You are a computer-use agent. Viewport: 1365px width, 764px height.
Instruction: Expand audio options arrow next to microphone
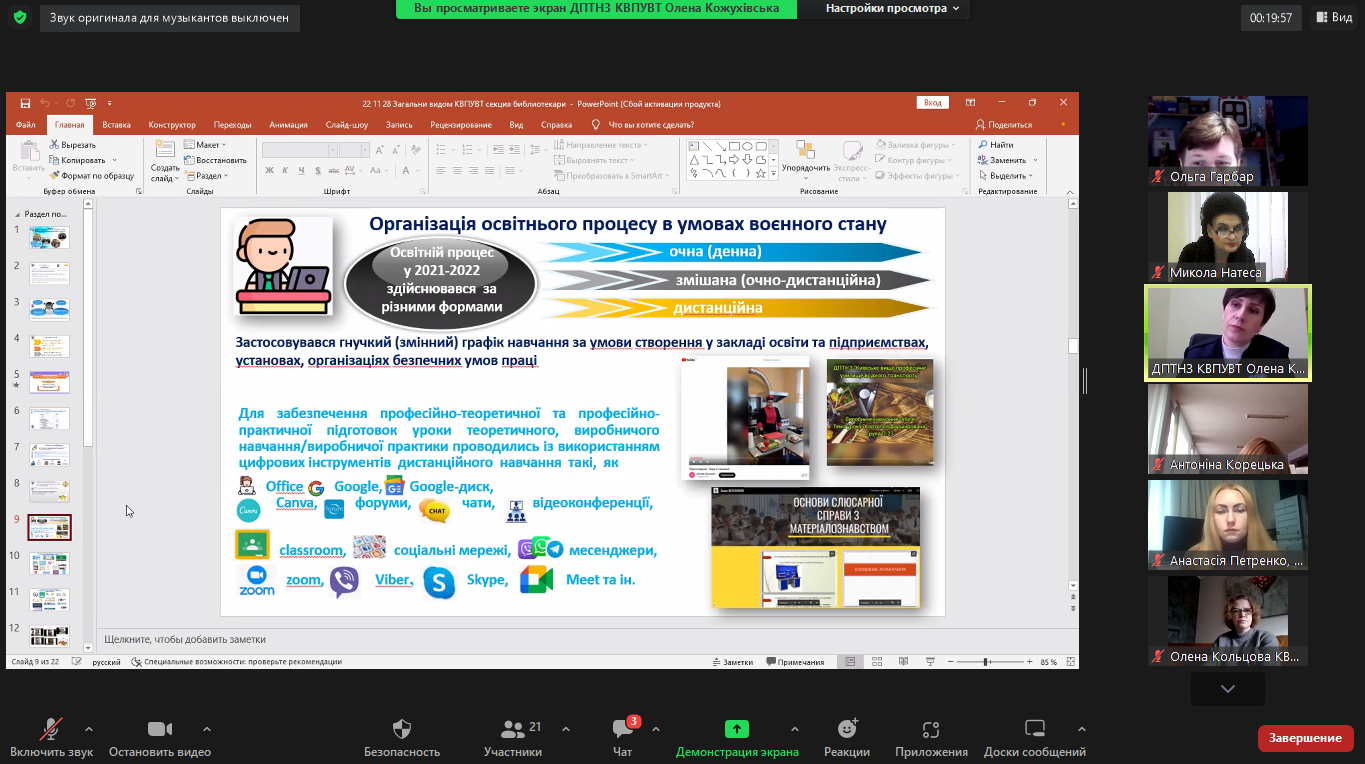[x=88, y=729]
